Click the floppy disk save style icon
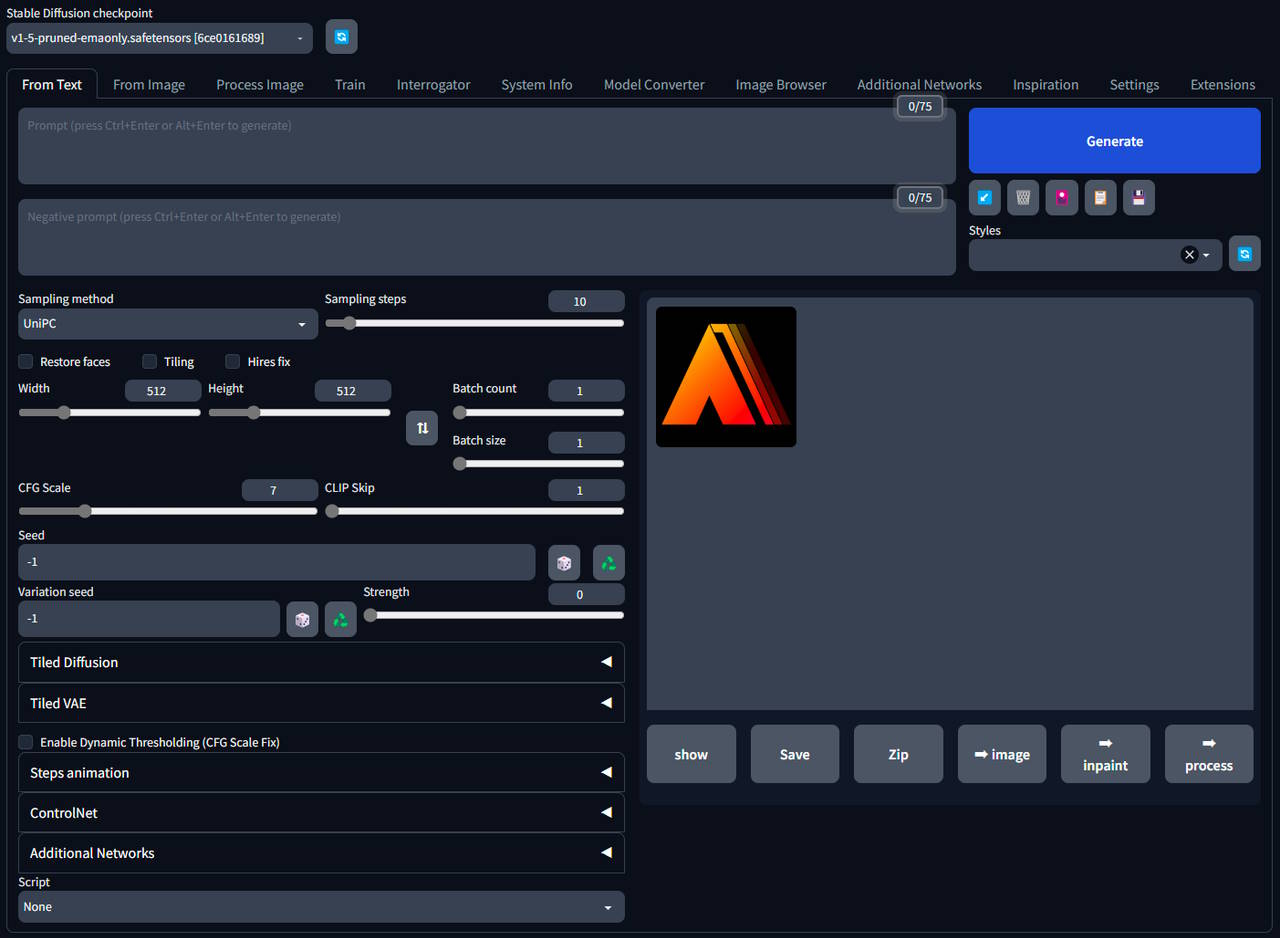This screenshot has height=938, width=1280. 1138,198
